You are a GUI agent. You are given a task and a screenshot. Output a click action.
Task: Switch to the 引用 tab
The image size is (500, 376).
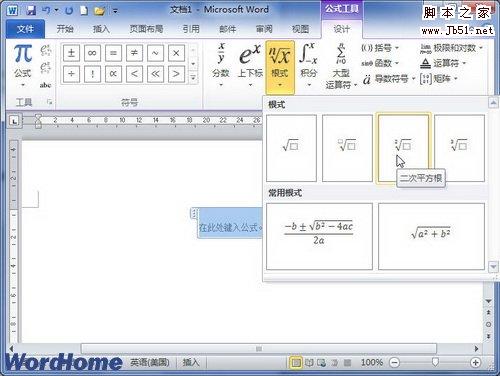[x=191, y=29]
